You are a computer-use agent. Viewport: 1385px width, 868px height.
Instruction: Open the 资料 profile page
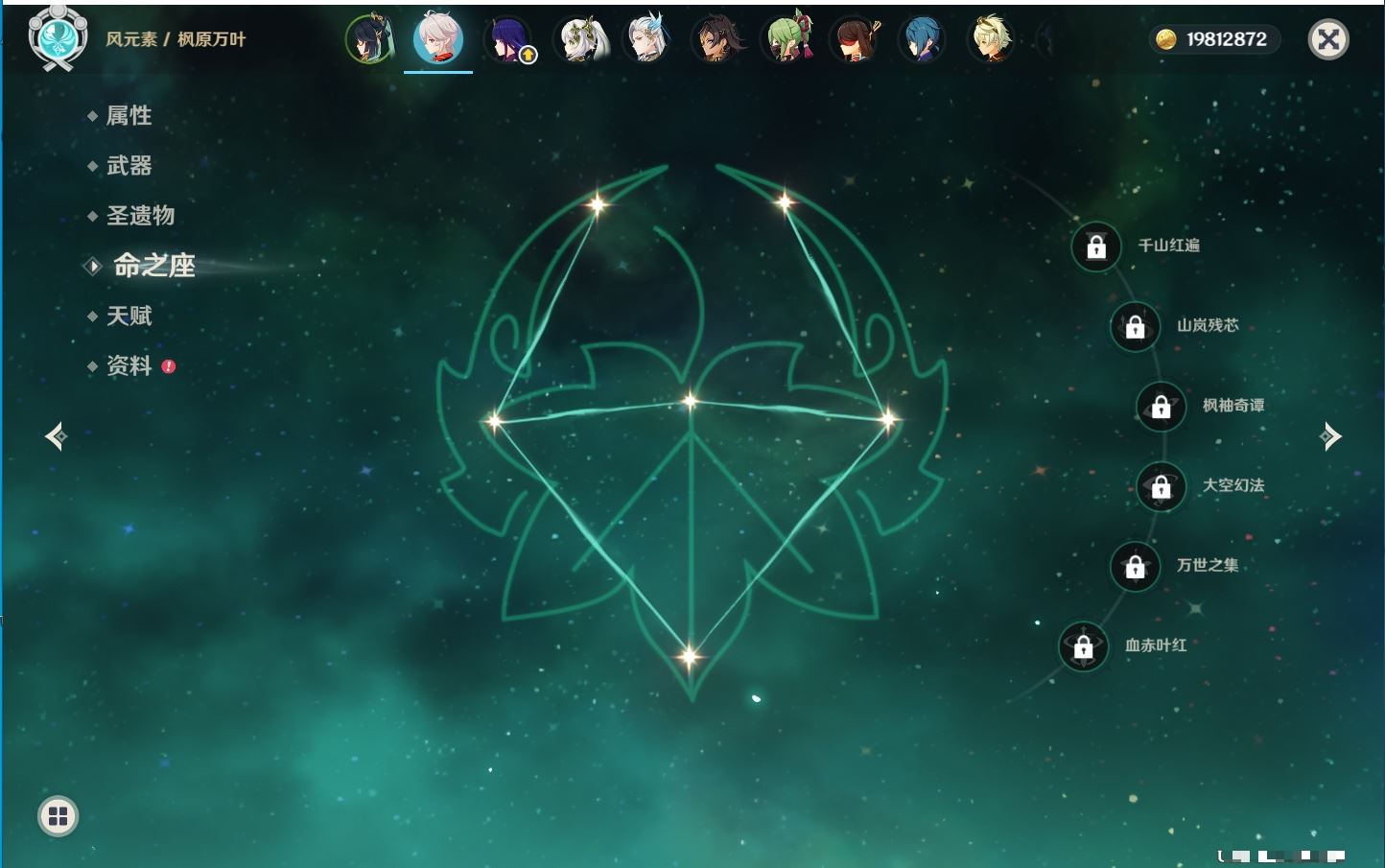[x=129, y=365]
